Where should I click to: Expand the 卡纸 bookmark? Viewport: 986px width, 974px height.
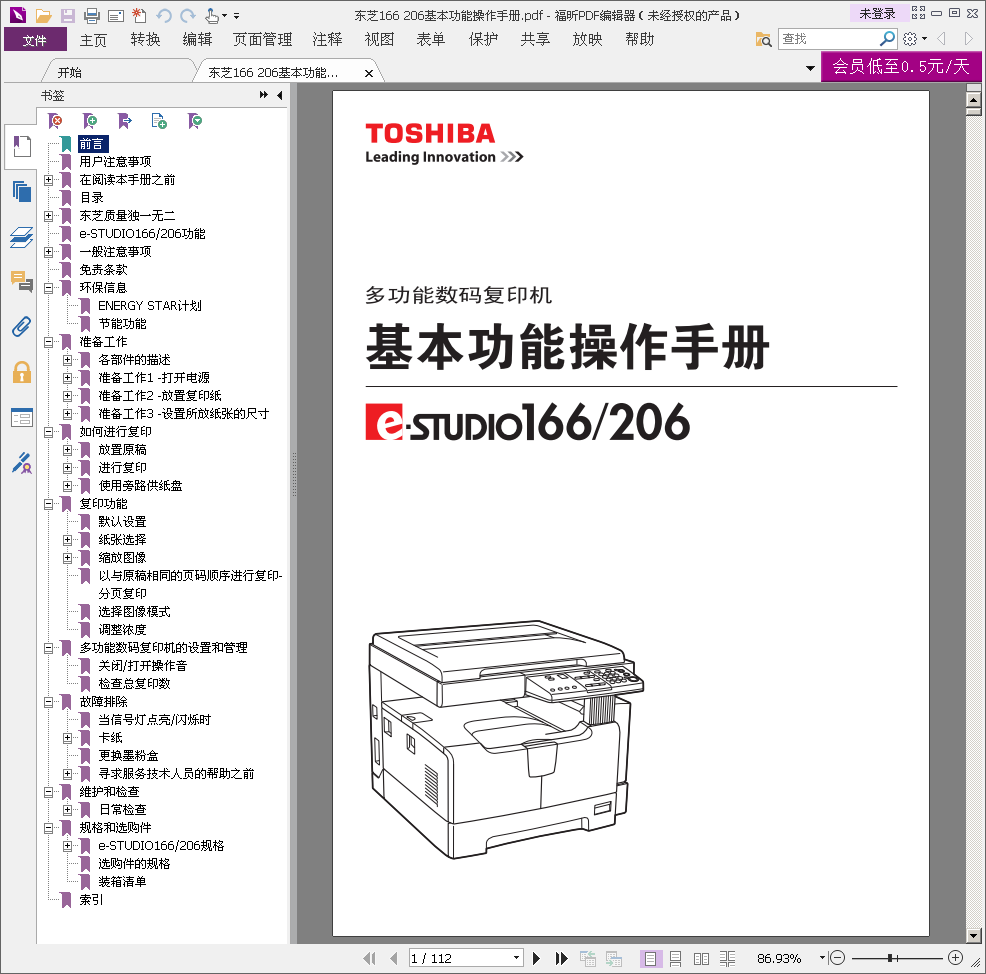click(67, 738)
